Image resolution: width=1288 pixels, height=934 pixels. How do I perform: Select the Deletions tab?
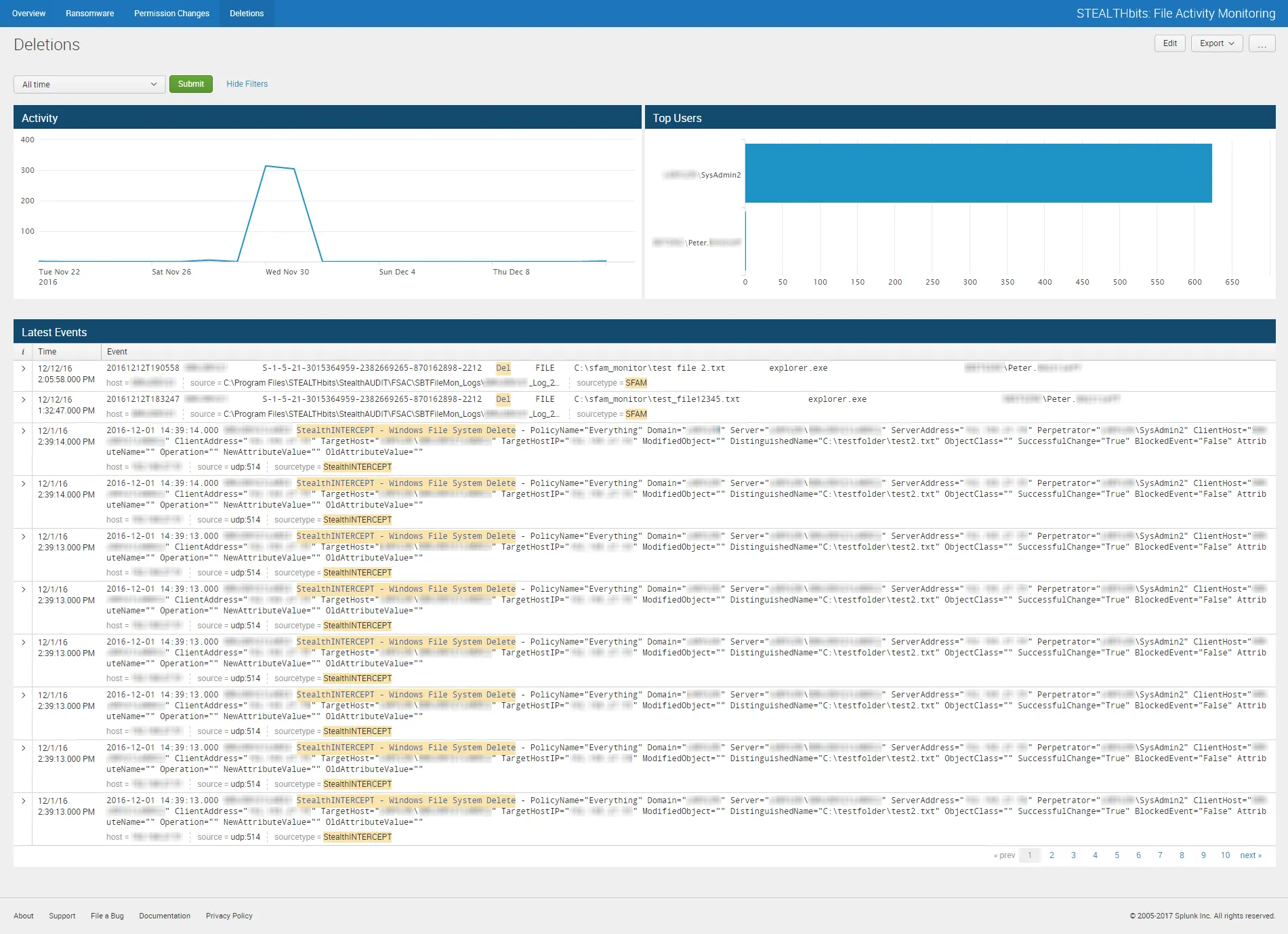247,14
